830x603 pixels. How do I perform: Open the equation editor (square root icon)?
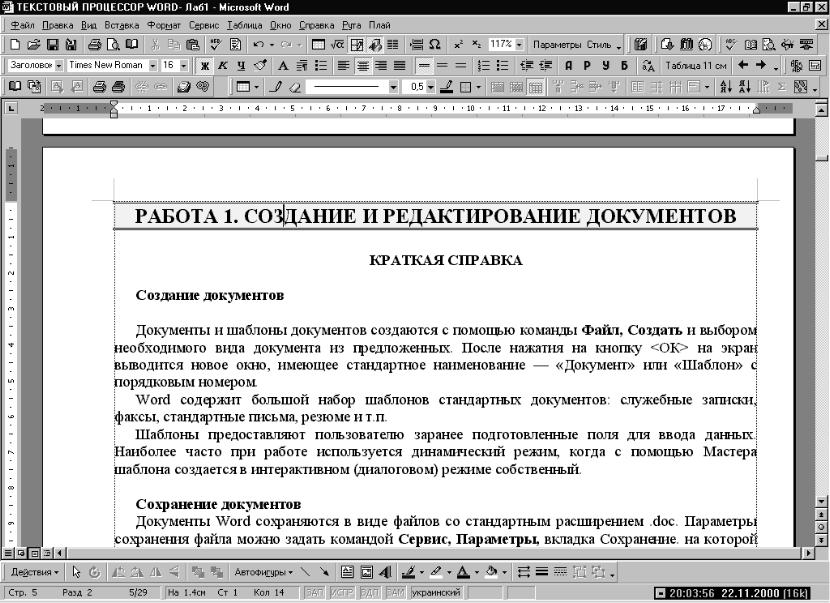coord(337,44)
